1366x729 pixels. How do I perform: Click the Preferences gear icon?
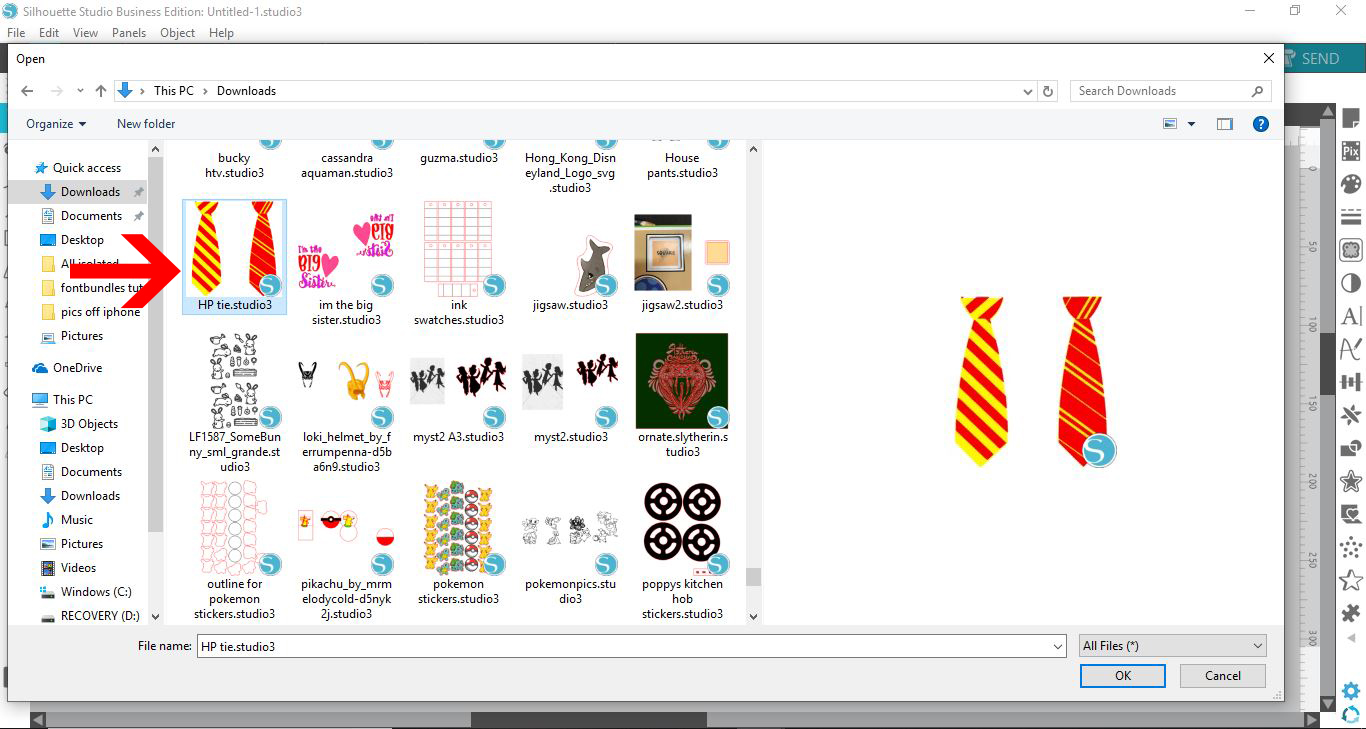1351,691
